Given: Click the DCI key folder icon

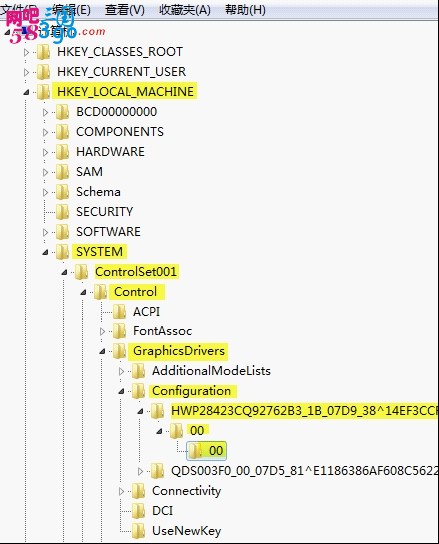Looking at the screenshot, I should (138, 511).
